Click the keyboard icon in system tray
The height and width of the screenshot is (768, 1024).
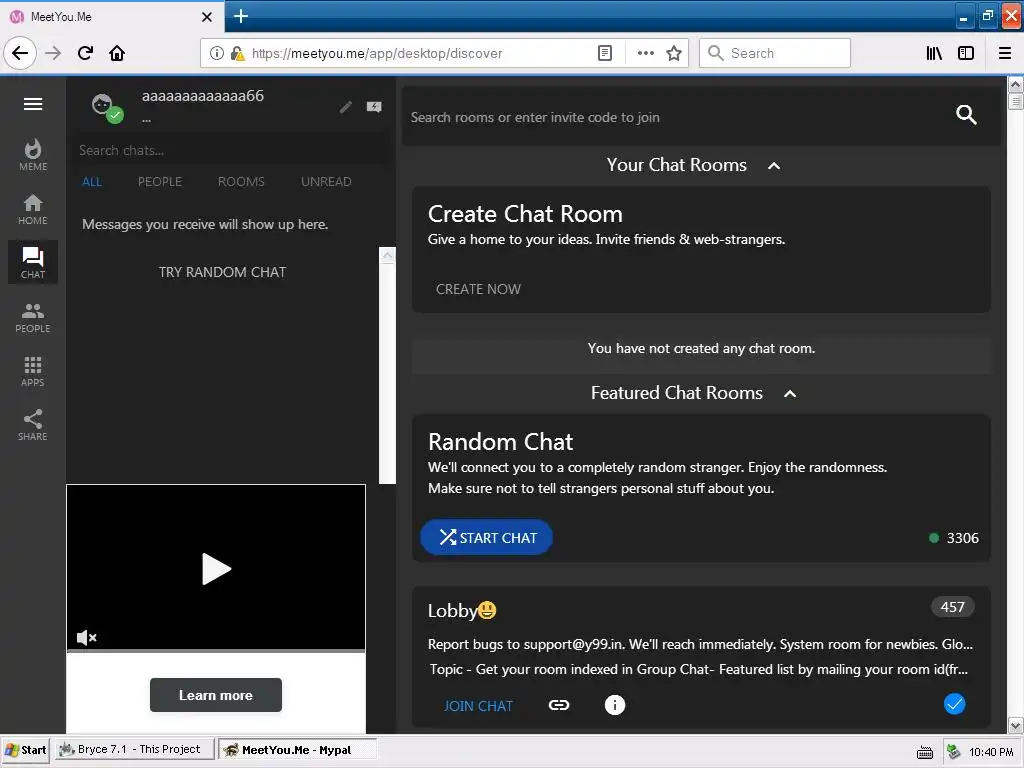[x=925, y=752]
